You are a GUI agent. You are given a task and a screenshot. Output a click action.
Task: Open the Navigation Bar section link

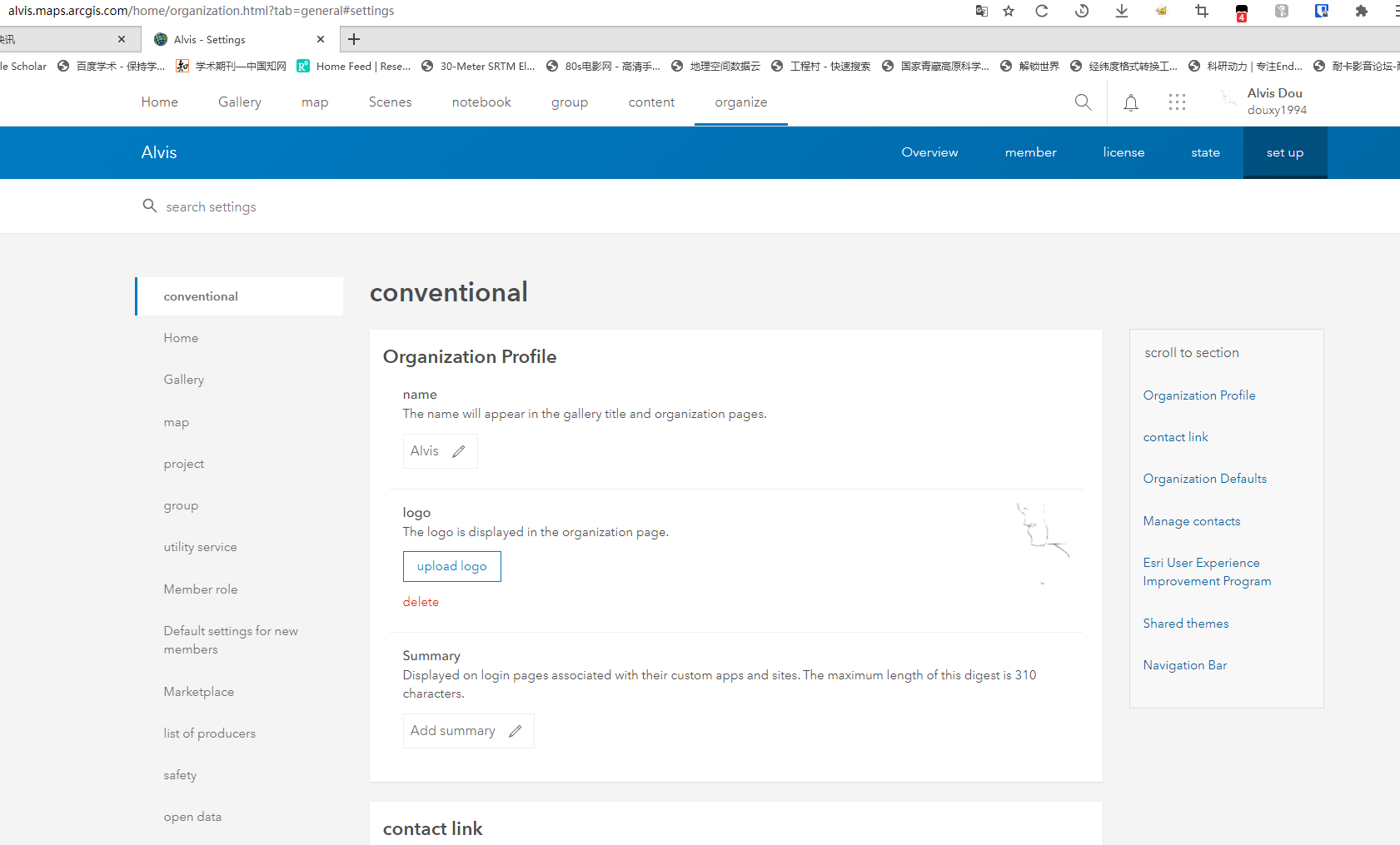pos(1184,664)
